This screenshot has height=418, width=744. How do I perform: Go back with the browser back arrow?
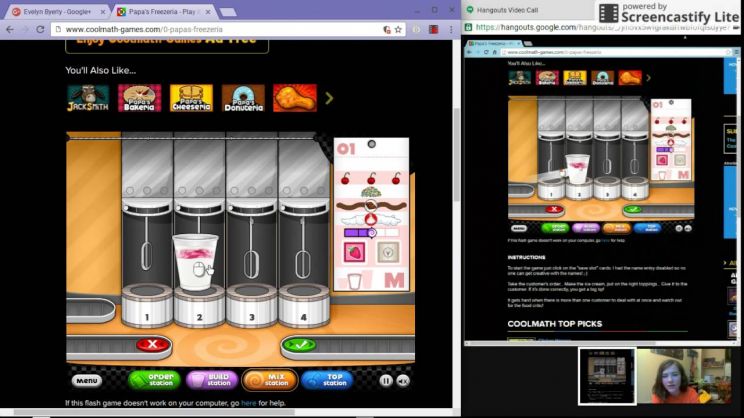(x=10, y=29)
